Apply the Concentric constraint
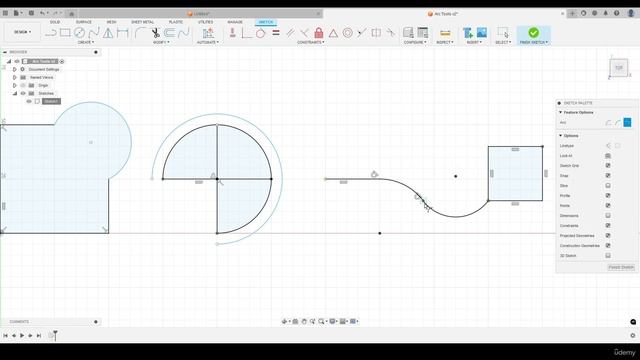The height and width of the screenshot is (360, 640). pos(348,33)
